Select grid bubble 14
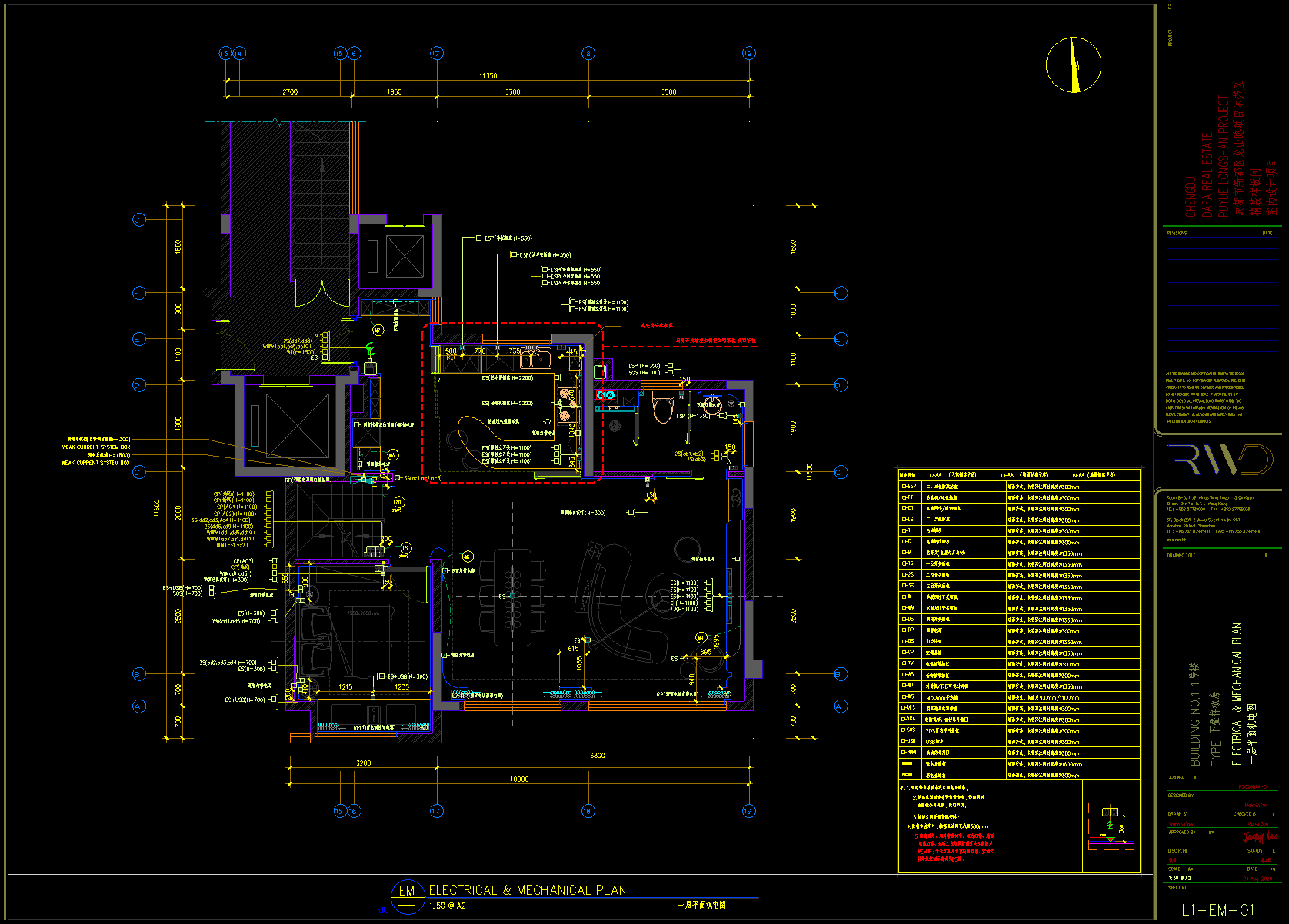Image resolution: width=1289 pixels, height=924 pixels. (x=238, y=53)
